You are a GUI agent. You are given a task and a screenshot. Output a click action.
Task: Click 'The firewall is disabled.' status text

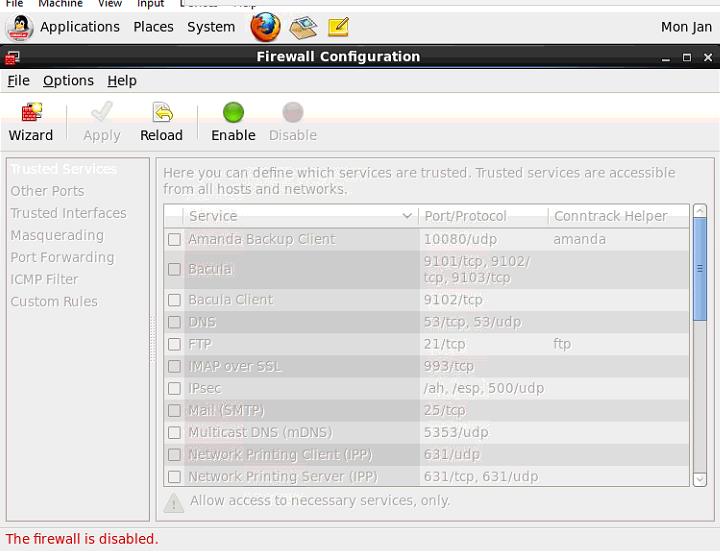[x=82, y=539]
